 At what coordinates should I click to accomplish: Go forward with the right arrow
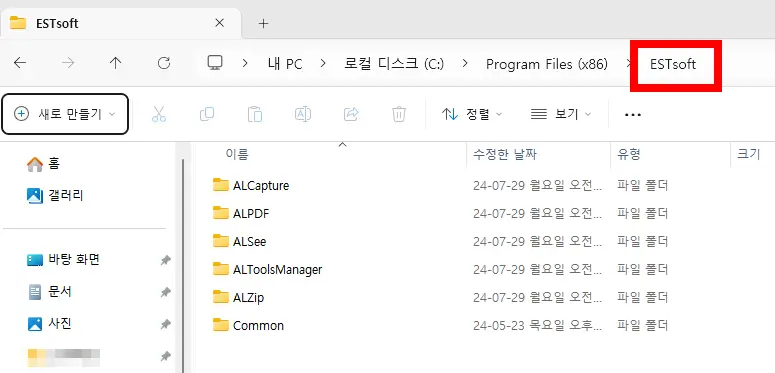tap(68, 63)
